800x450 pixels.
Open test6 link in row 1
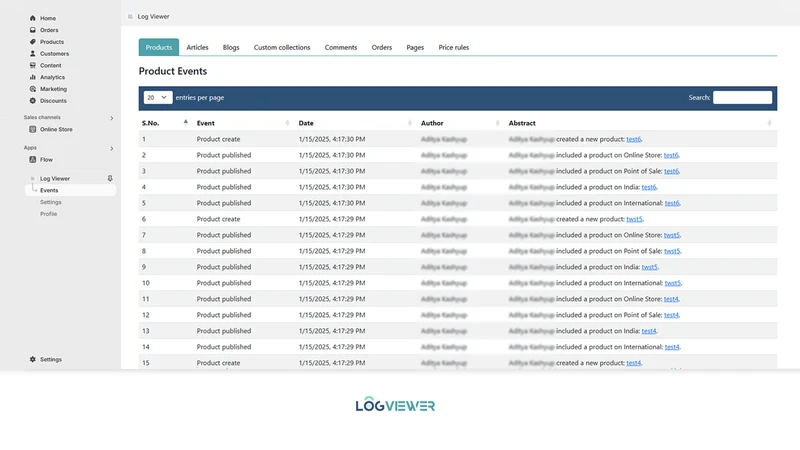point(633,139)
